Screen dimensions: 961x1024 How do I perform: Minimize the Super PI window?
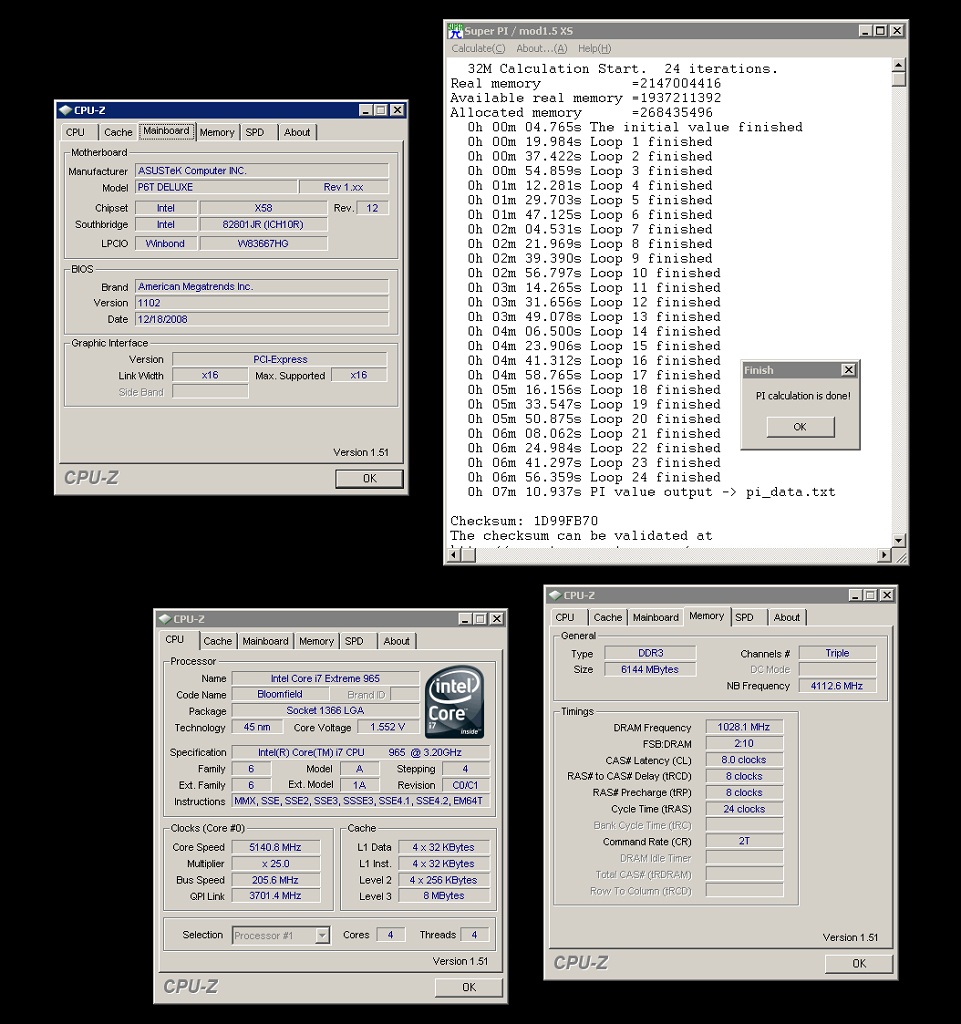pos(865,30)
